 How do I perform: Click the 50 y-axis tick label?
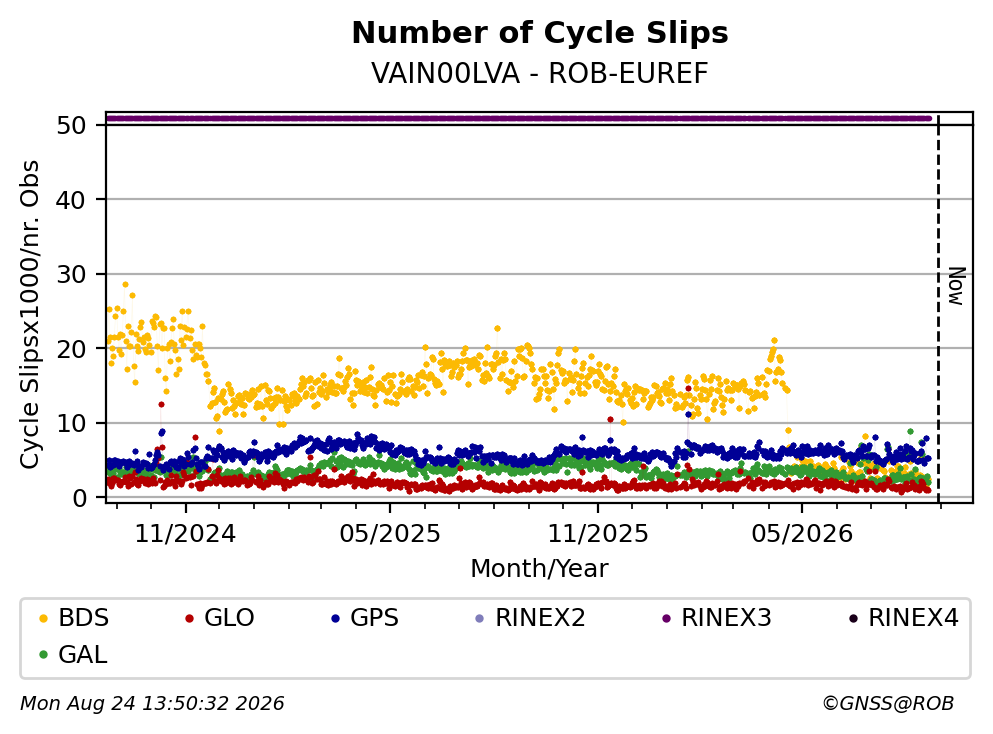pos(71,125)
